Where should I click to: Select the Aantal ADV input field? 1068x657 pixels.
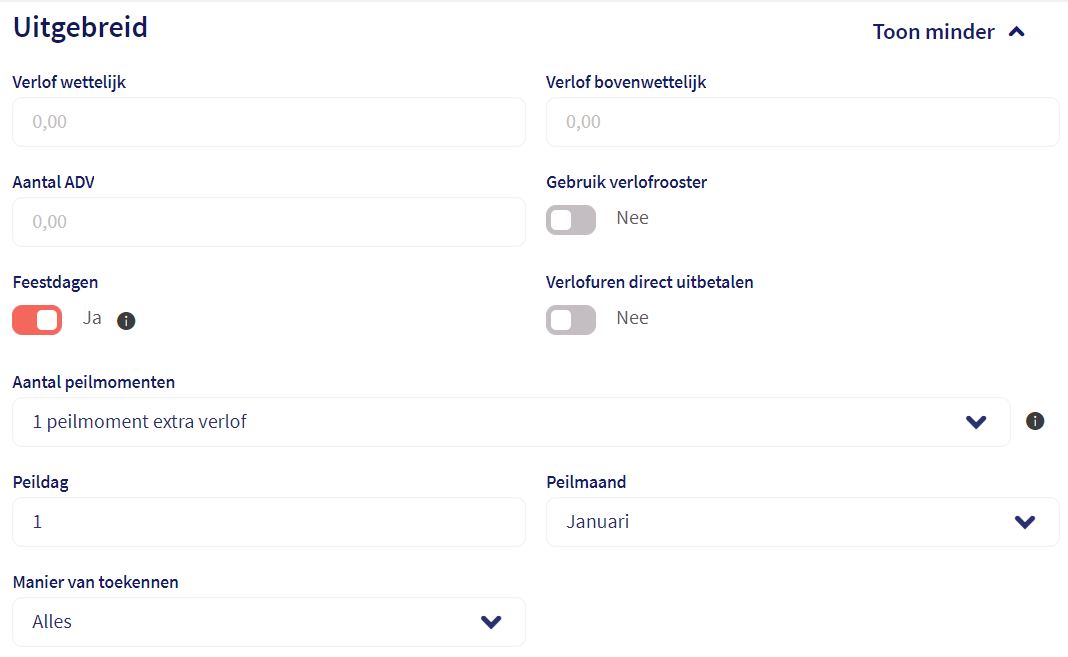(x=268, y=222)
